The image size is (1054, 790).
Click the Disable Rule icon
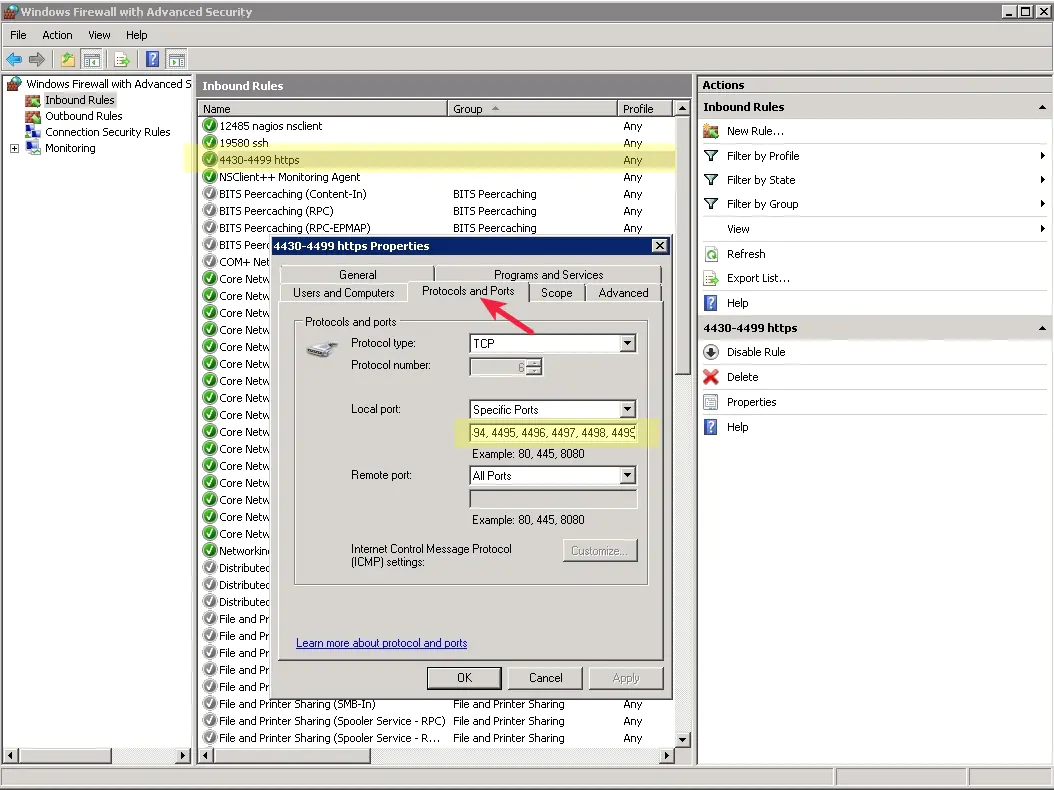711,352
